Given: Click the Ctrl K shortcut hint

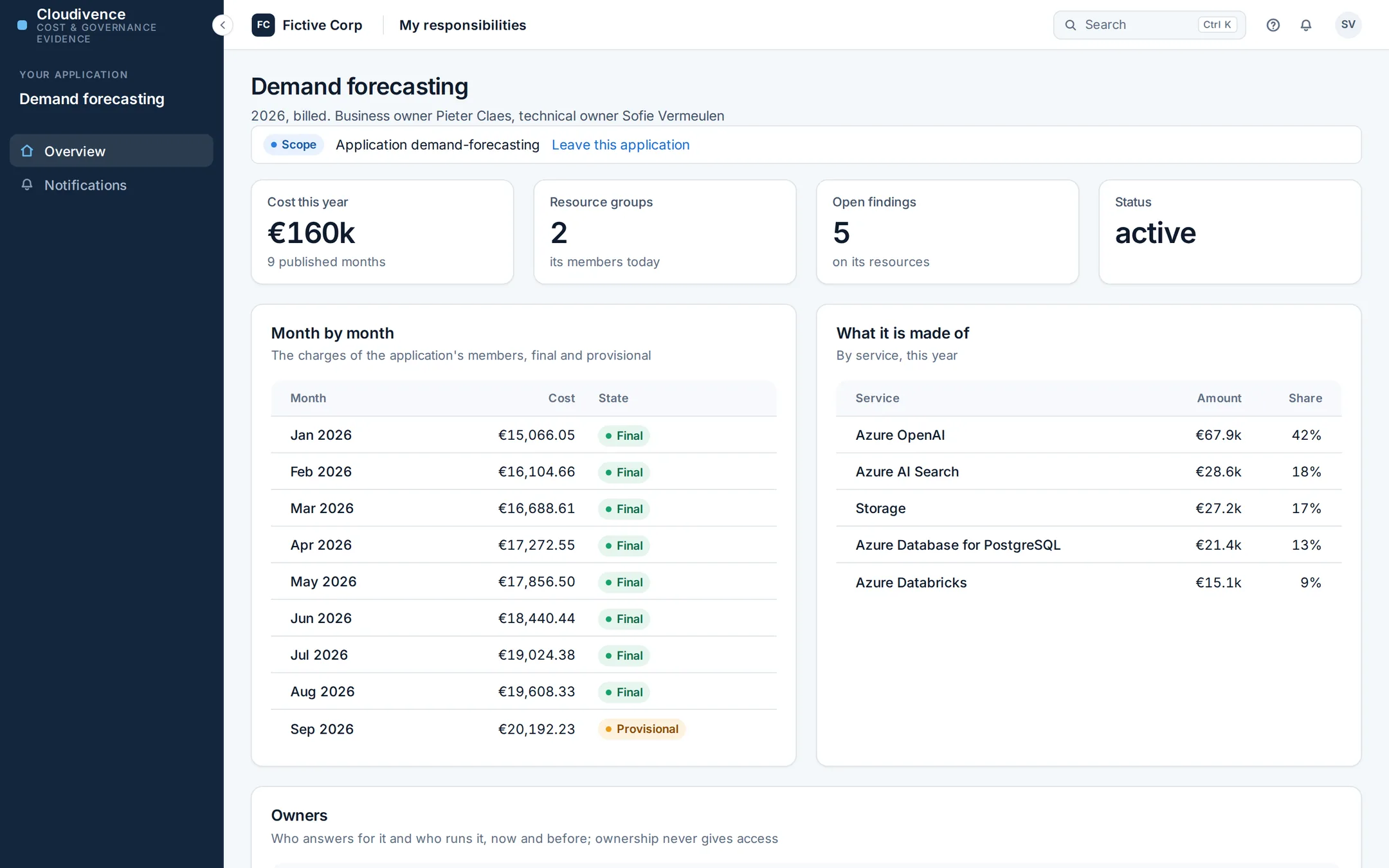Looking at the screenshot, I should (1217, 25).
